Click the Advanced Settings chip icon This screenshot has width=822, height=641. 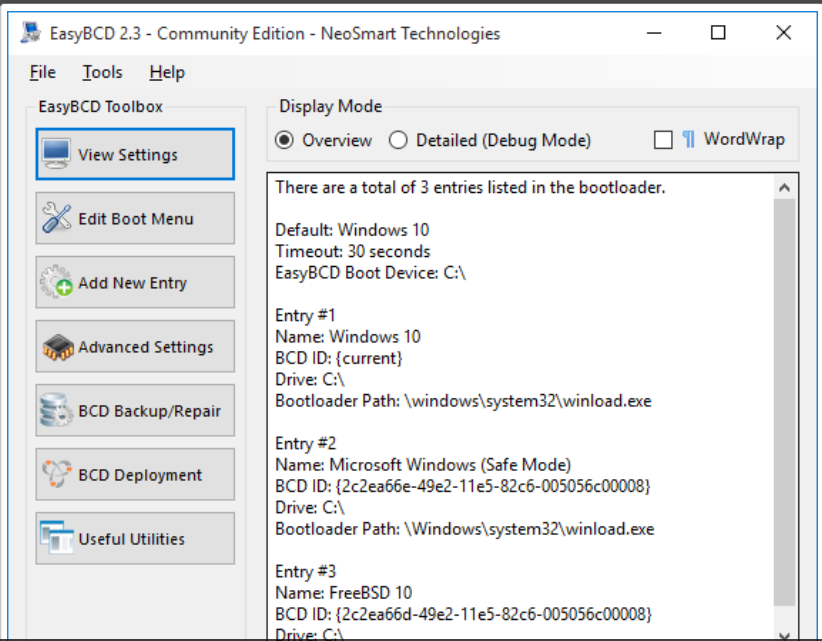point(57,347)
